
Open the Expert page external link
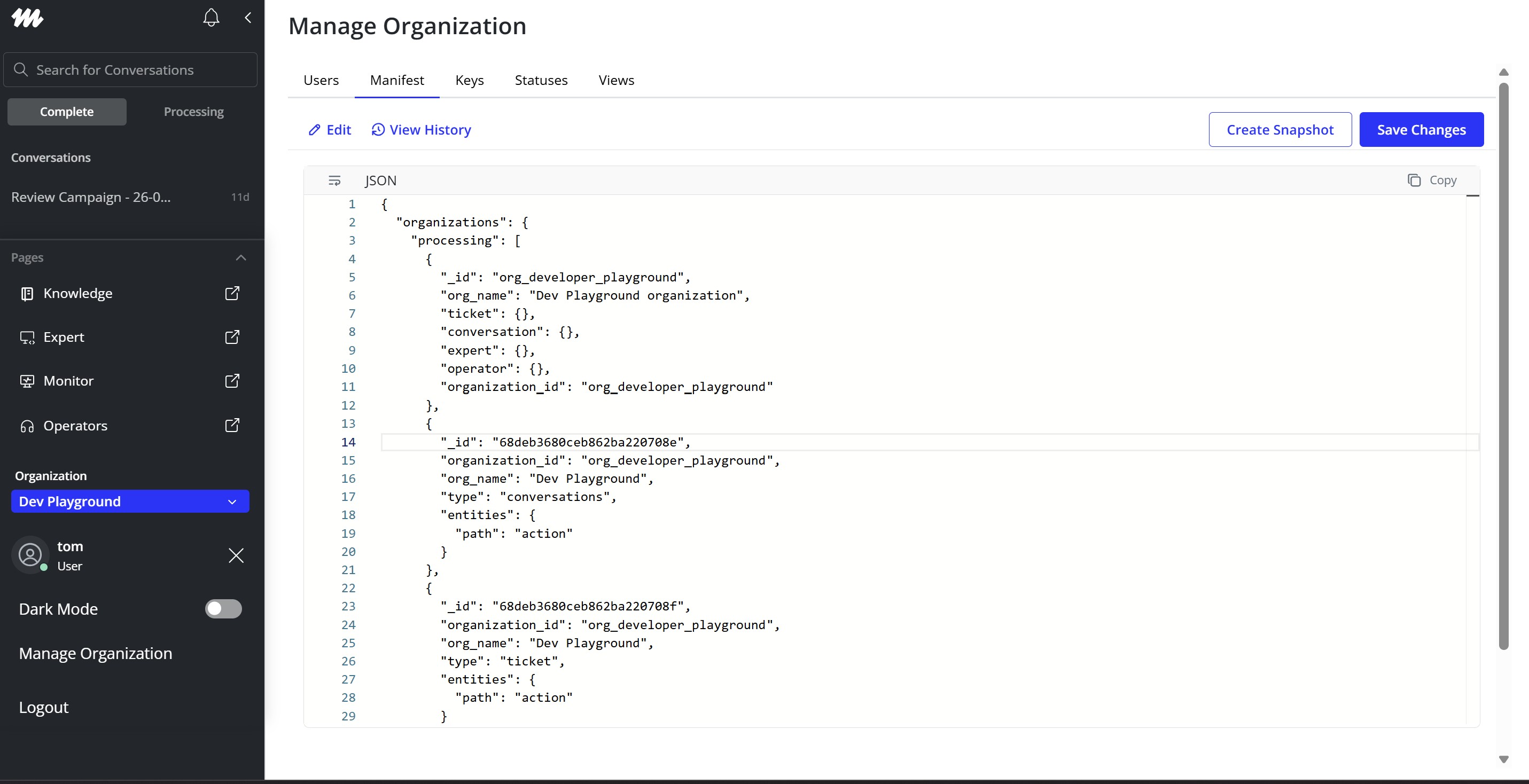coord(232,337)
